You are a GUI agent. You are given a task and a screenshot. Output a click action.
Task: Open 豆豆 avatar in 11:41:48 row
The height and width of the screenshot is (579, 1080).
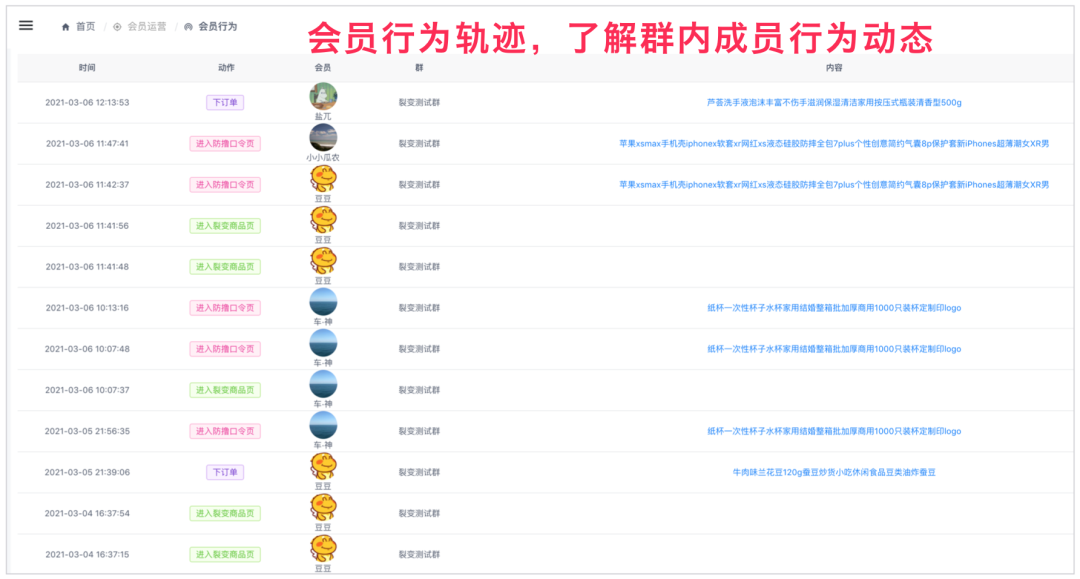[323, 261]
